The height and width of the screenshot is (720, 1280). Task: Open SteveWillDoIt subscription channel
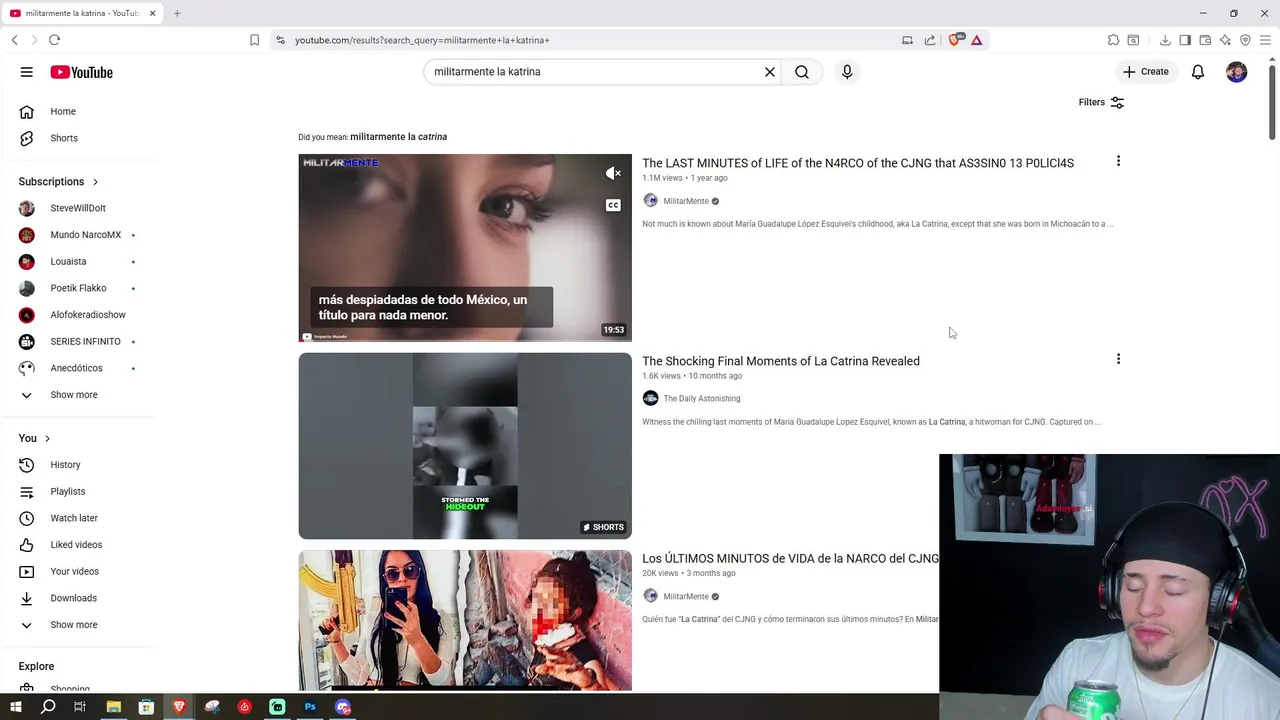[x=78, y=208]
